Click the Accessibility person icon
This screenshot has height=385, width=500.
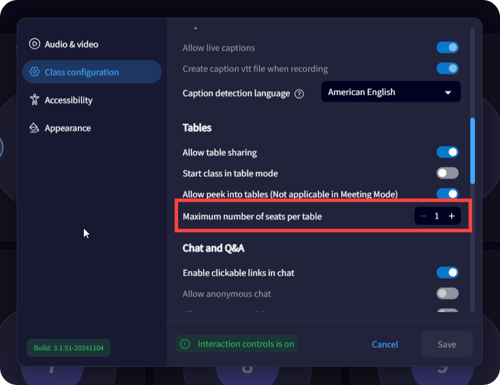point(34,100)
